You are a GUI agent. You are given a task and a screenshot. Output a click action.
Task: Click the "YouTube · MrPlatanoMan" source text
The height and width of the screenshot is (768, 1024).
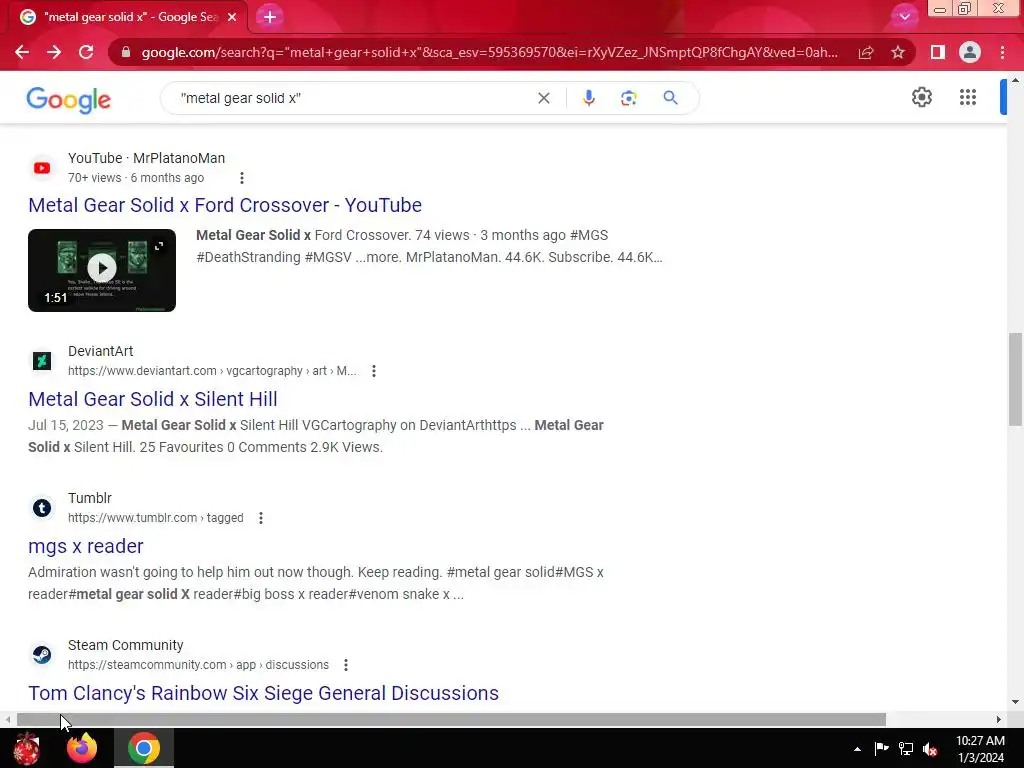point(146,158)
